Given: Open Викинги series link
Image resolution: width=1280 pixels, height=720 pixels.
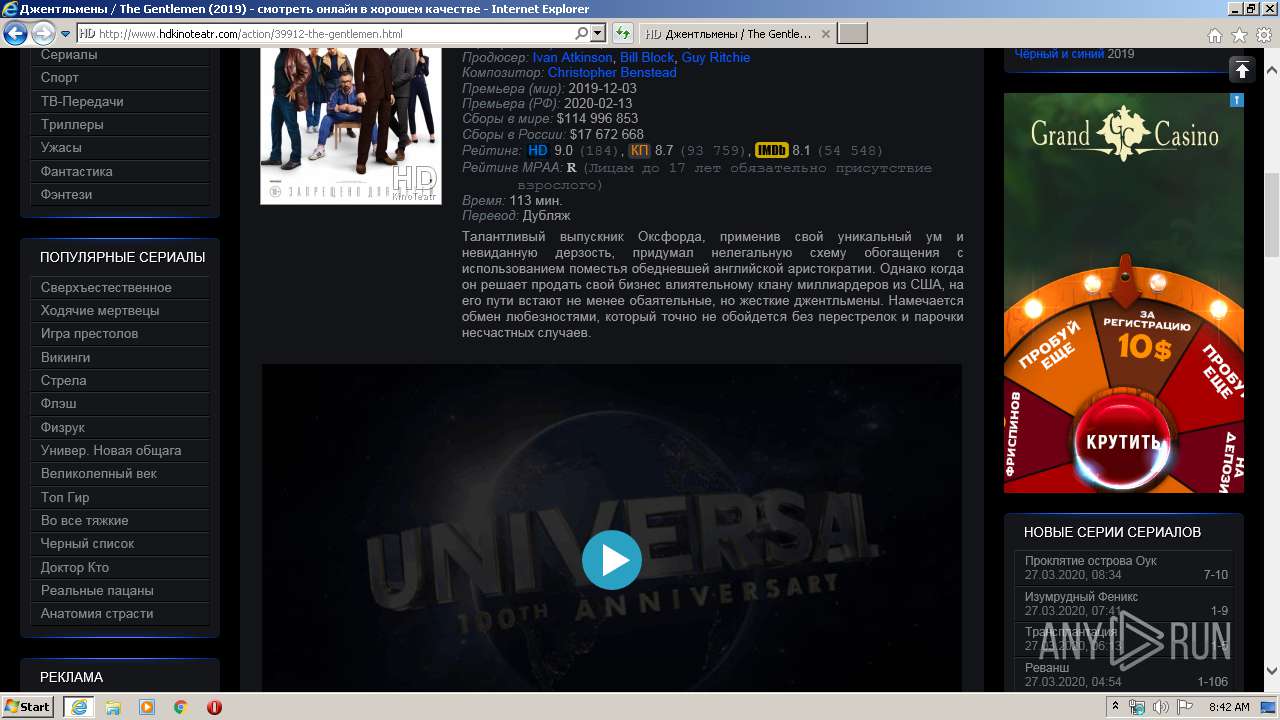Looking at the screenshot, I should 120,357.
